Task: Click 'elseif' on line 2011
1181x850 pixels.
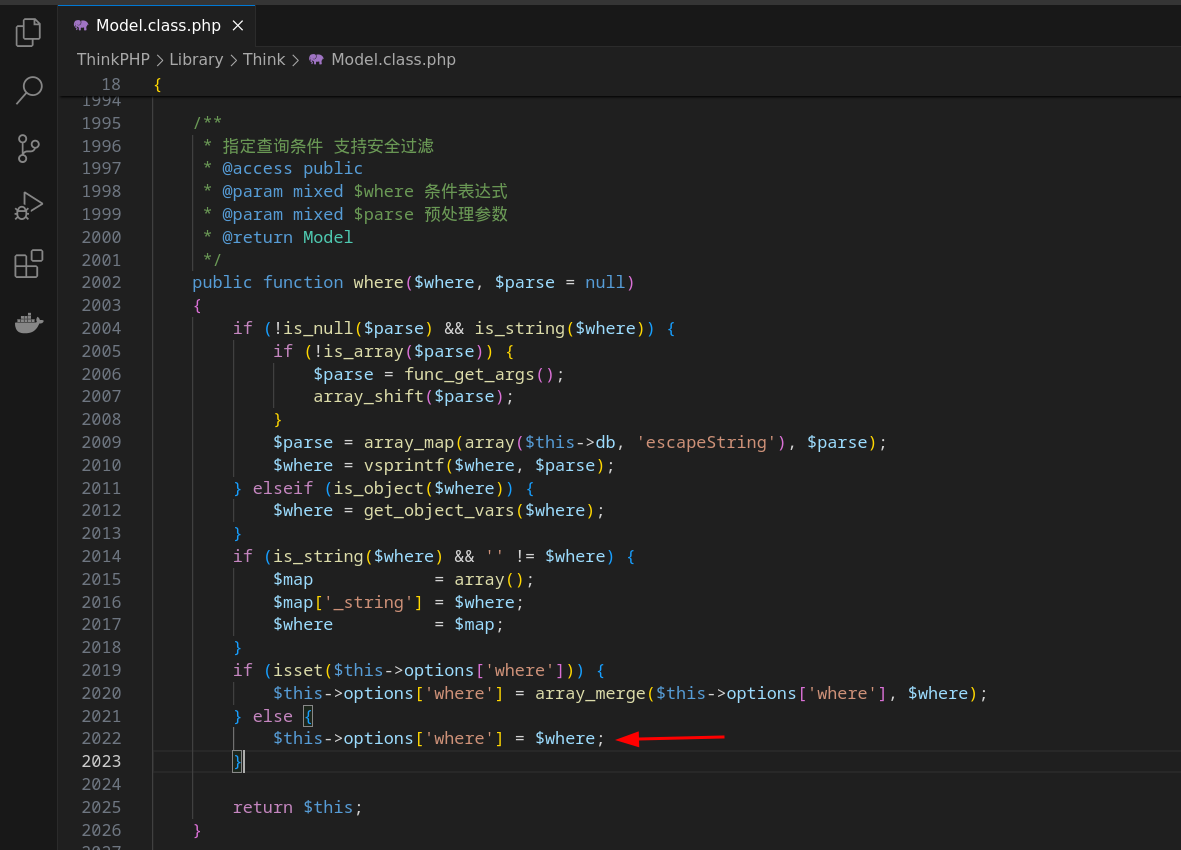Action: [x=282, y=489]
